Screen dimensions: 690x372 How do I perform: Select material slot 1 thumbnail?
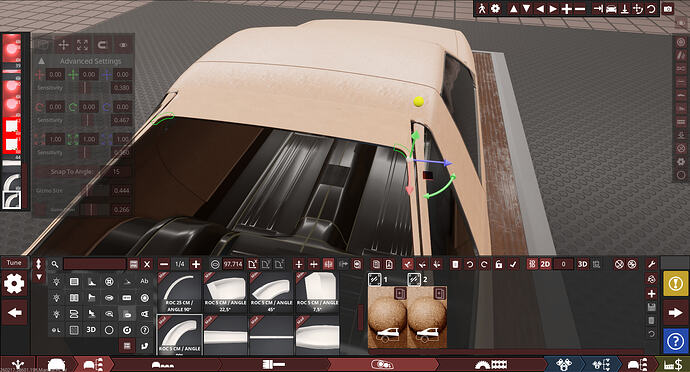pyautogui.click(x=387, y=317)
